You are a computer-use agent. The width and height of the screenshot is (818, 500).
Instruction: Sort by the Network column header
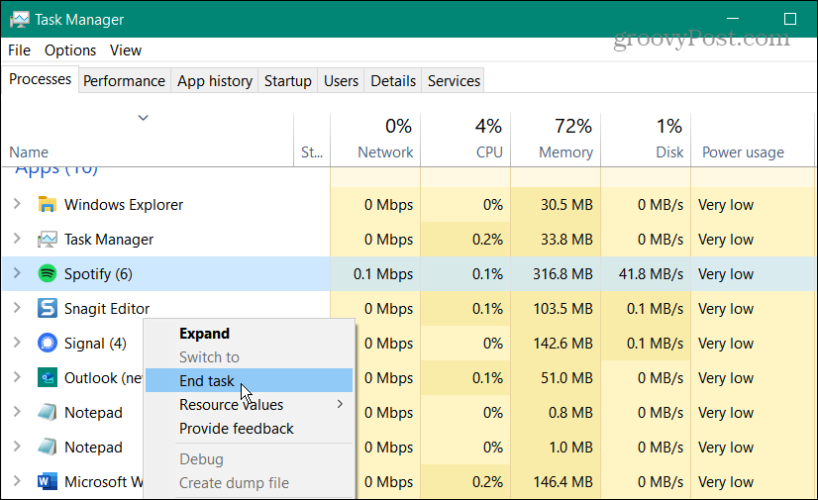(x=375, y=140)
